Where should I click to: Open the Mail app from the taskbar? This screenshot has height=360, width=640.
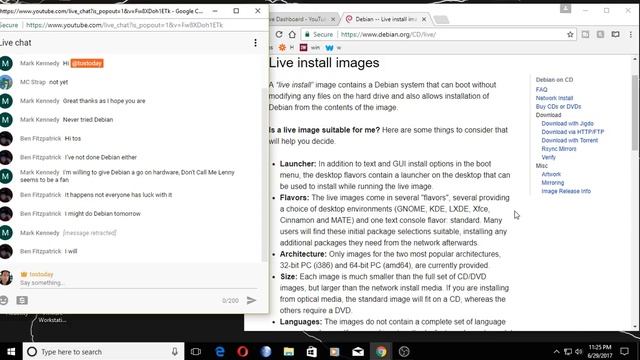[x=358, y=351]
